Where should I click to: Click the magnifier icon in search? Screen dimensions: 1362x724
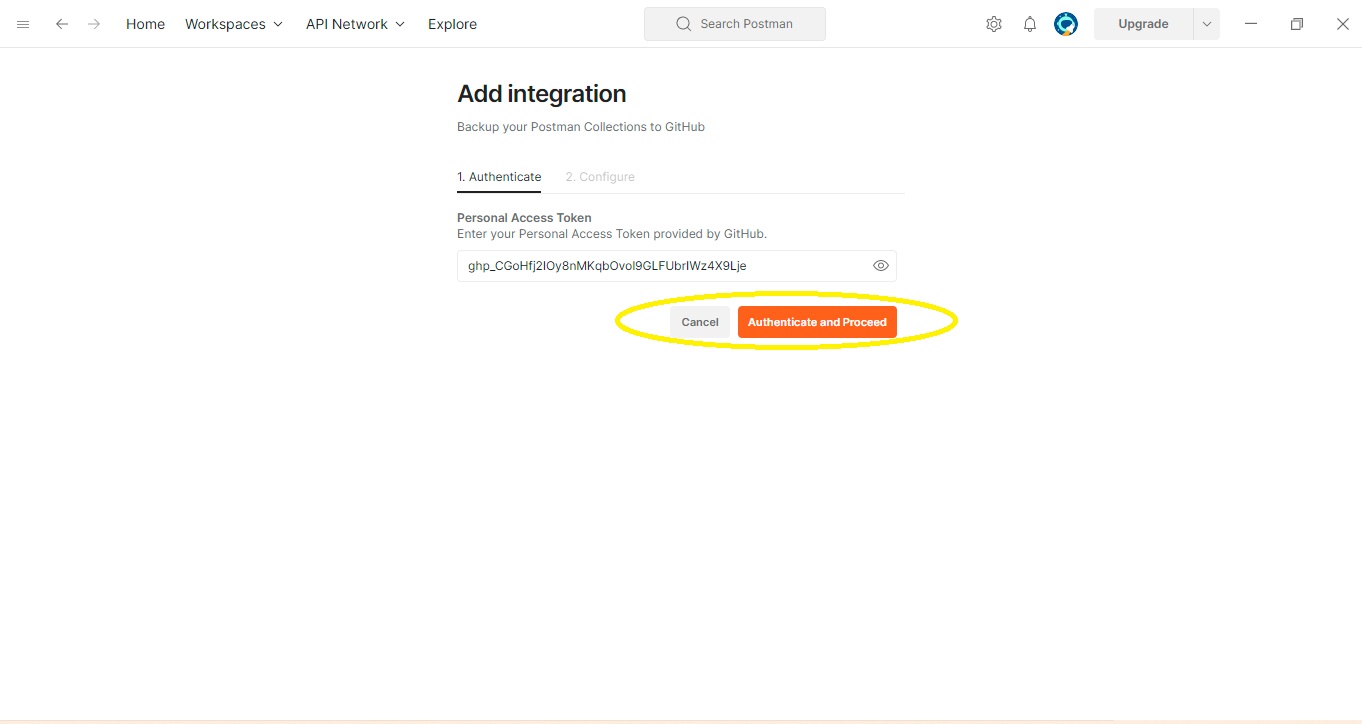click(684, 24)
